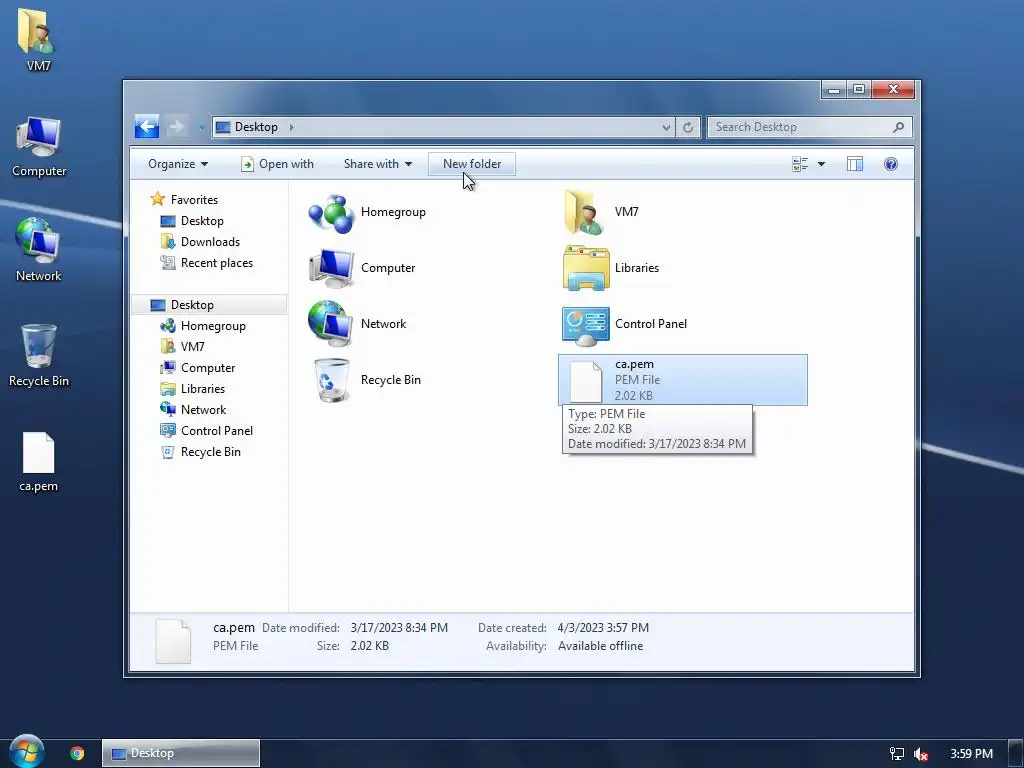Viewport: 1024px width, 768px height.
Task: Open the Organize dropdown menu
Action: point(178,164)
